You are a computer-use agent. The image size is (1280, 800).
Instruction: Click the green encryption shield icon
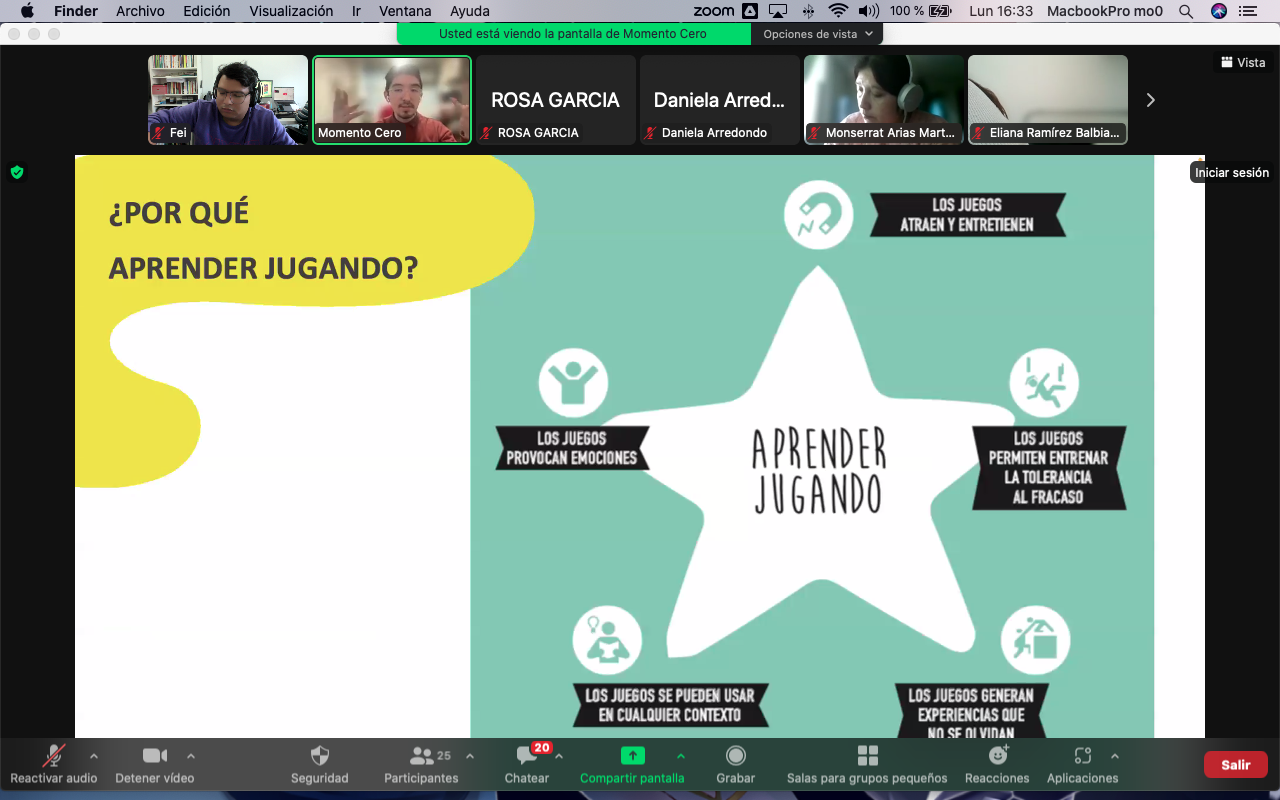click(17, 172)
